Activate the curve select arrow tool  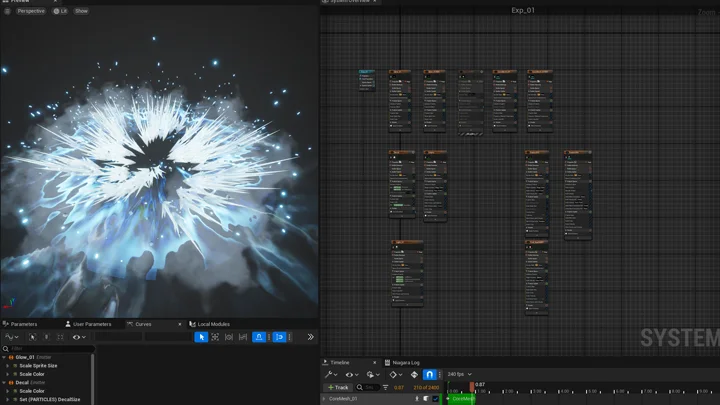[x=201, y=337]
